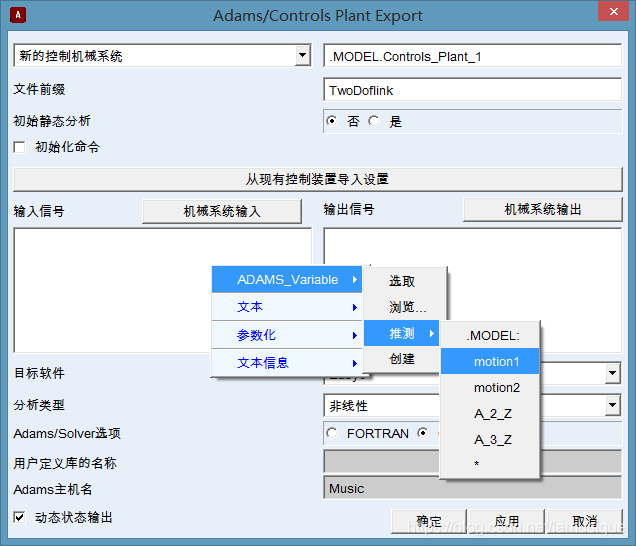The image size is (636, 546).
Task: Select 是 for 初始静态分析
Action: pyautogui.click(x=374, y=121)
